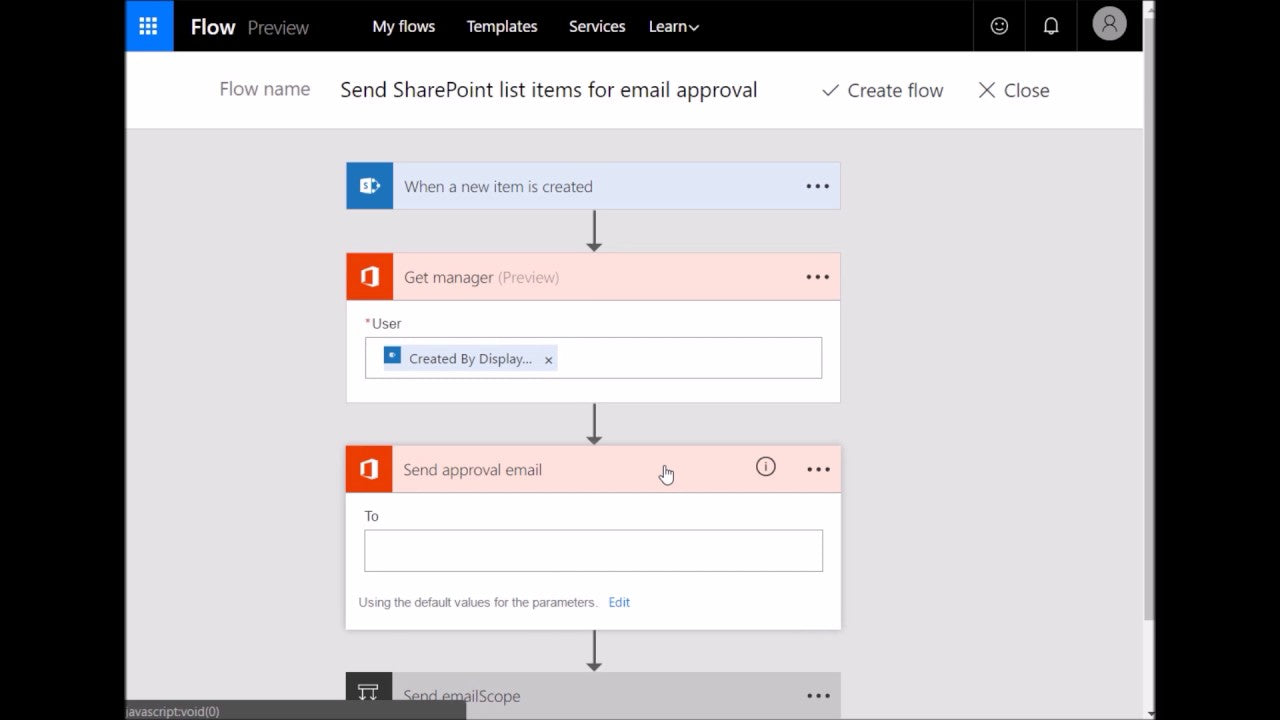Go to My flows
Screen dimensions: 1280x720
click(404, 27)
